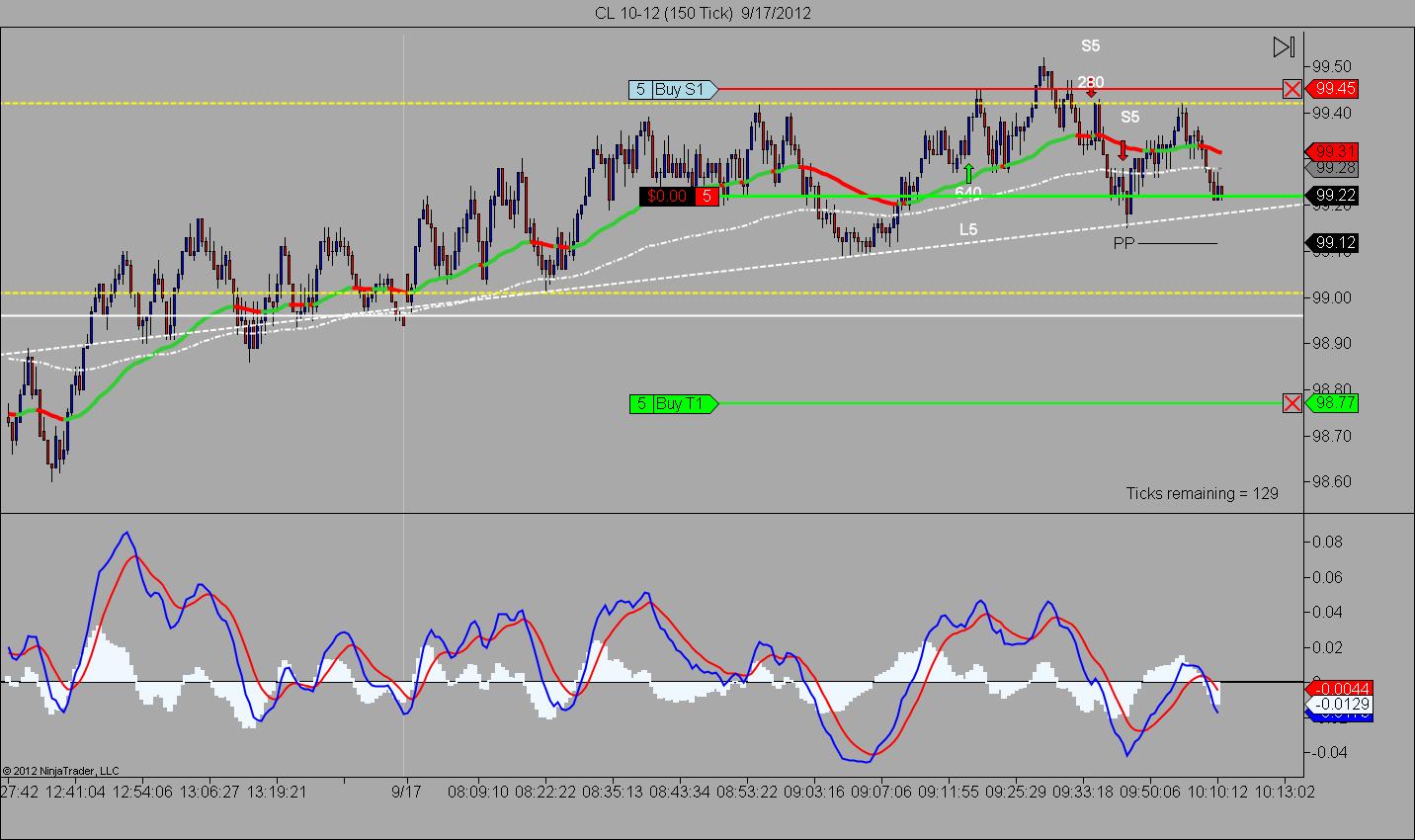The width and height of the screenshot is (1415, 840).
Task: Click the 99.45 red price marker
Action: tap(1332, 89)
